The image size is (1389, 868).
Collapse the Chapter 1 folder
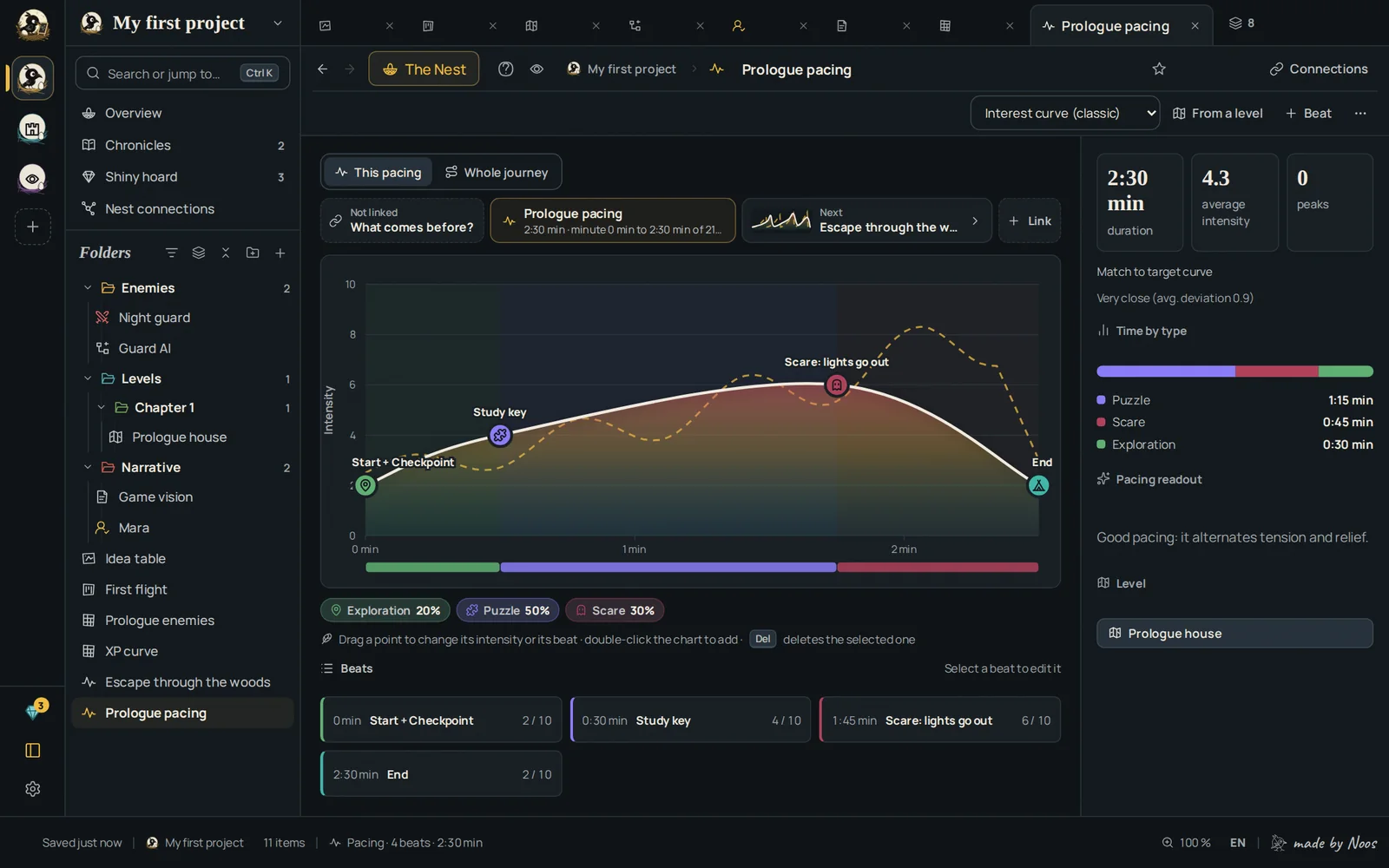point(102,407)
